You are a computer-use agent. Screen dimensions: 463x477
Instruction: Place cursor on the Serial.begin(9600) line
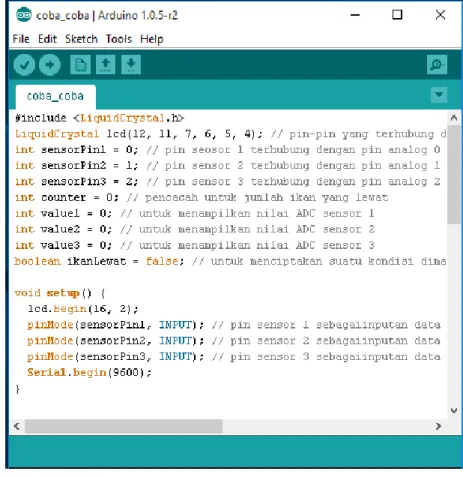point(89,372)
